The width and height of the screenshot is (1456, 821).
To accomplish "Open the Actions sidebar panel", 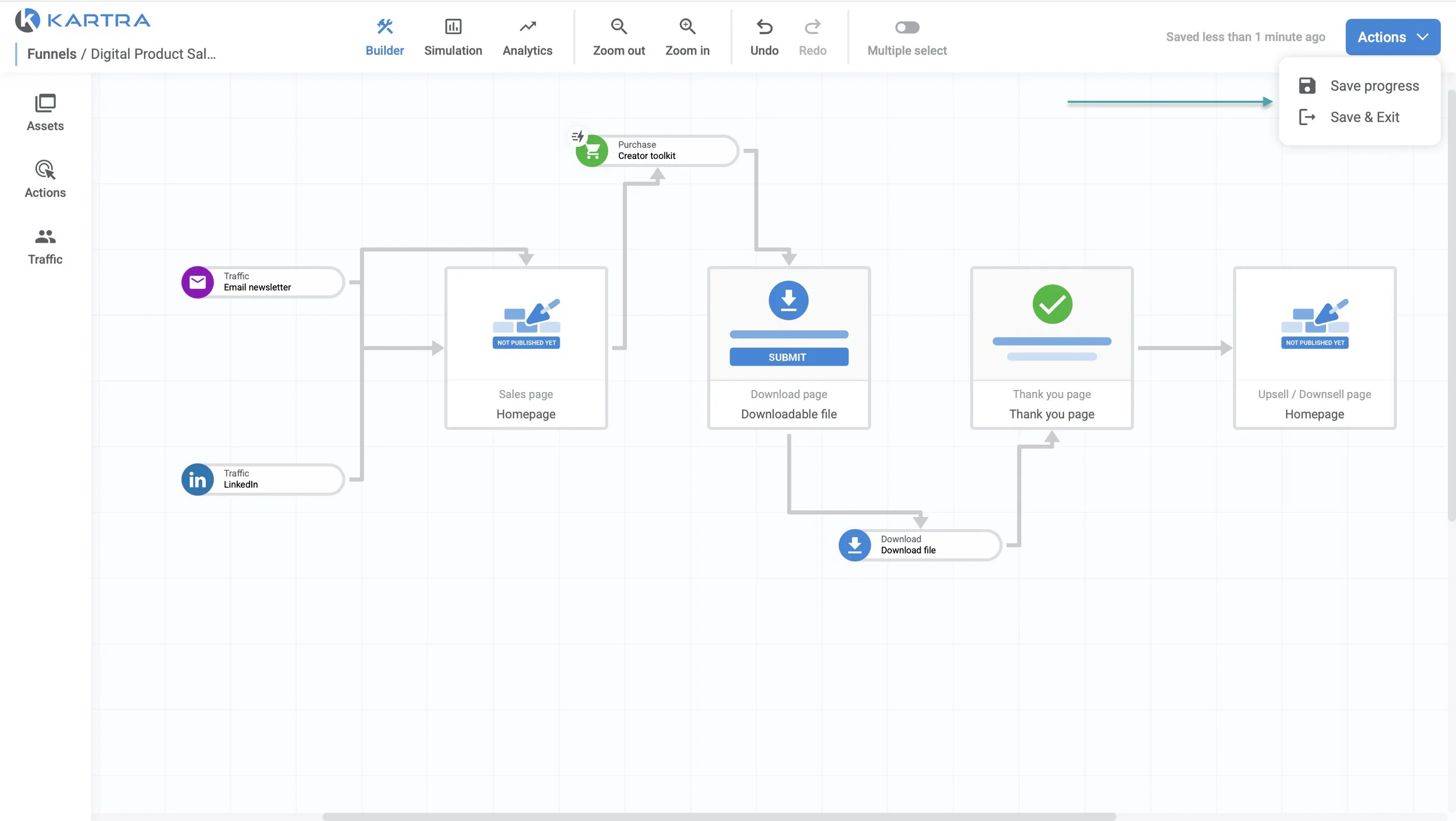I will click(45, 180).
